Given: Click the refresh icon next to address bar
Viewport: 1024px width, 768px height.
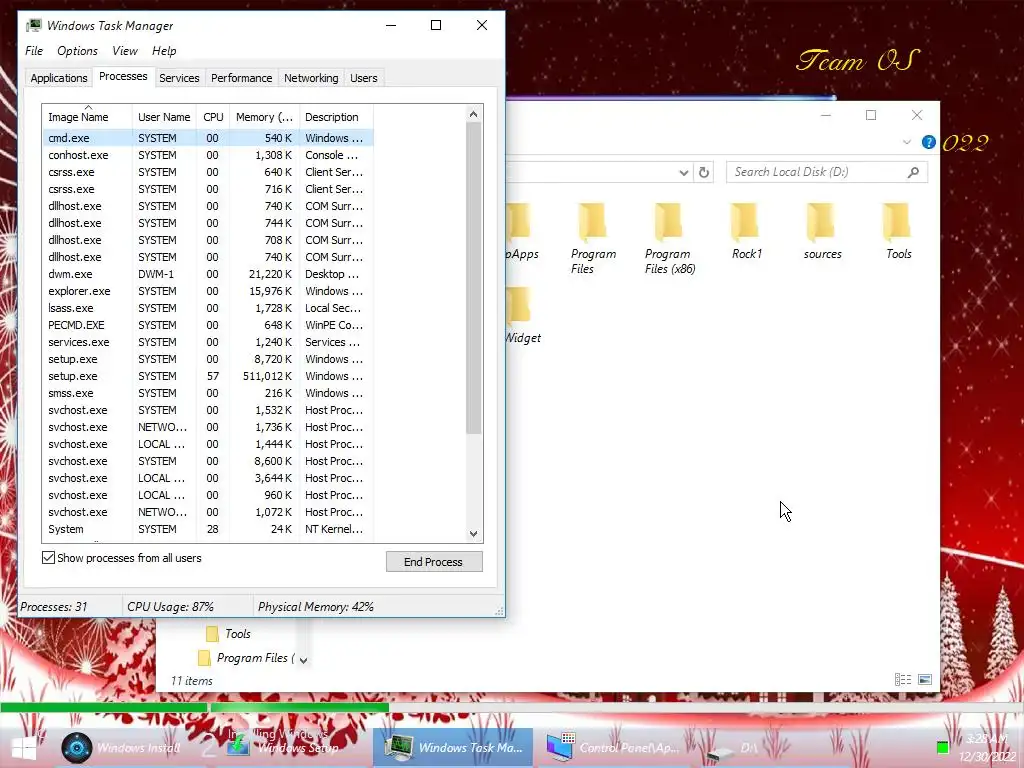Looking at the screenshot, I should pos(703,172).
